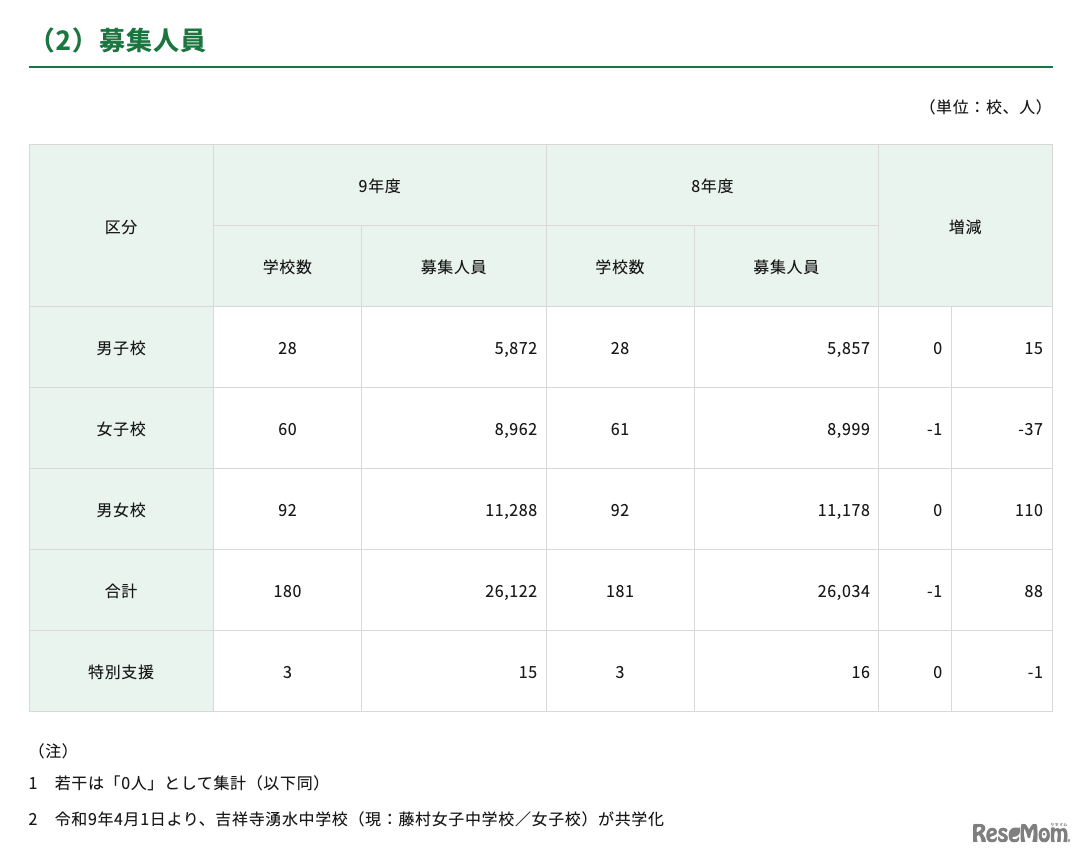Viewport: 1083px width, 856px height.
Task: Click the value -37 in 女子校 row
Action: pyautogui.click(x=1030, y=429)
